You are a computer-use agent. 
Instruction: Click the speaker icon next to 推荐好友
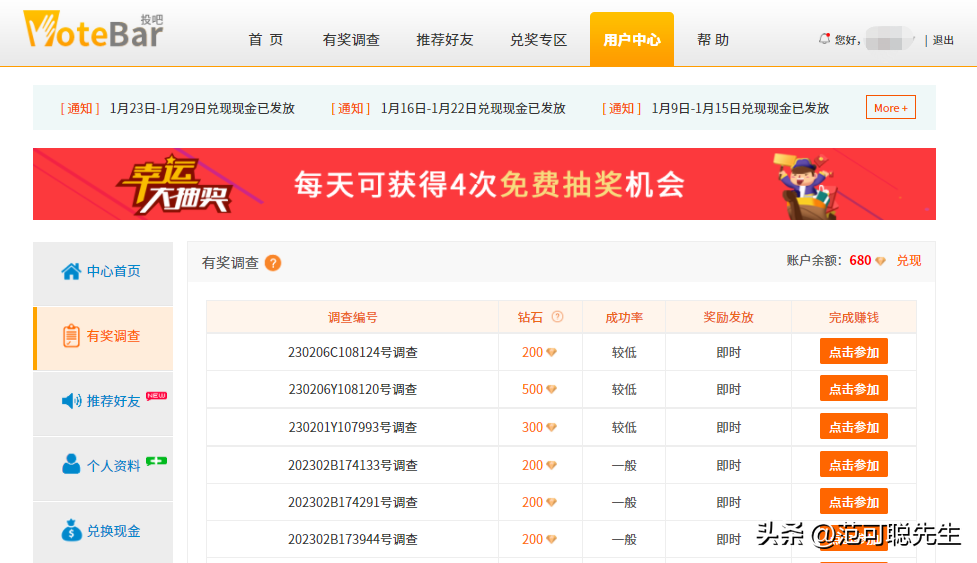click(x=72, y=400)
